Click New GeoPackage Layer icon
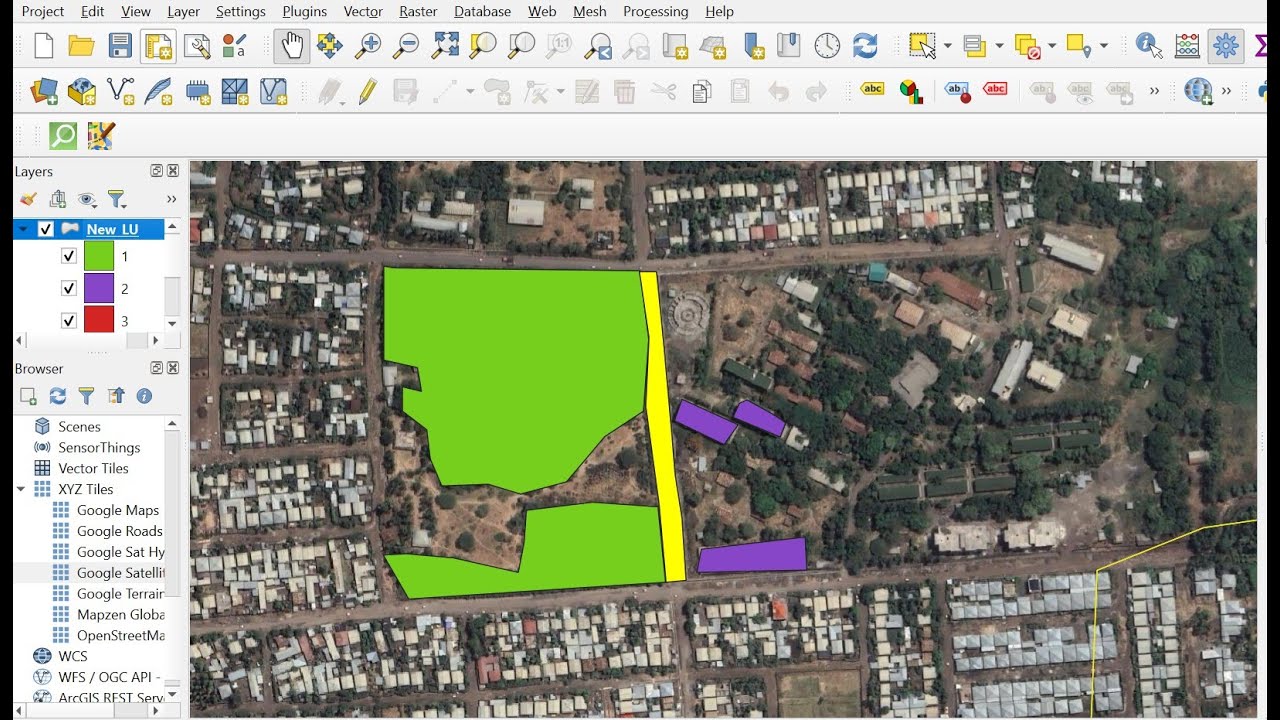This screenshot has height=720, width=1280. tap(82, 92)
